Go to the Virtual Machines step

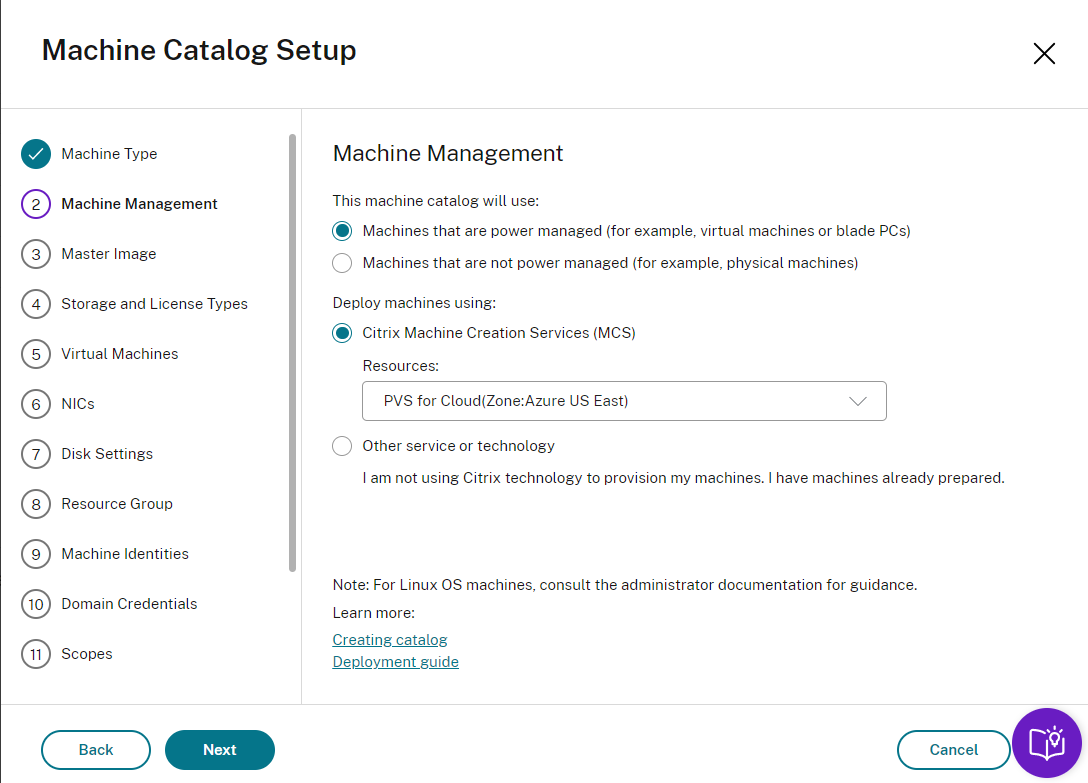(x=119, y=354)
